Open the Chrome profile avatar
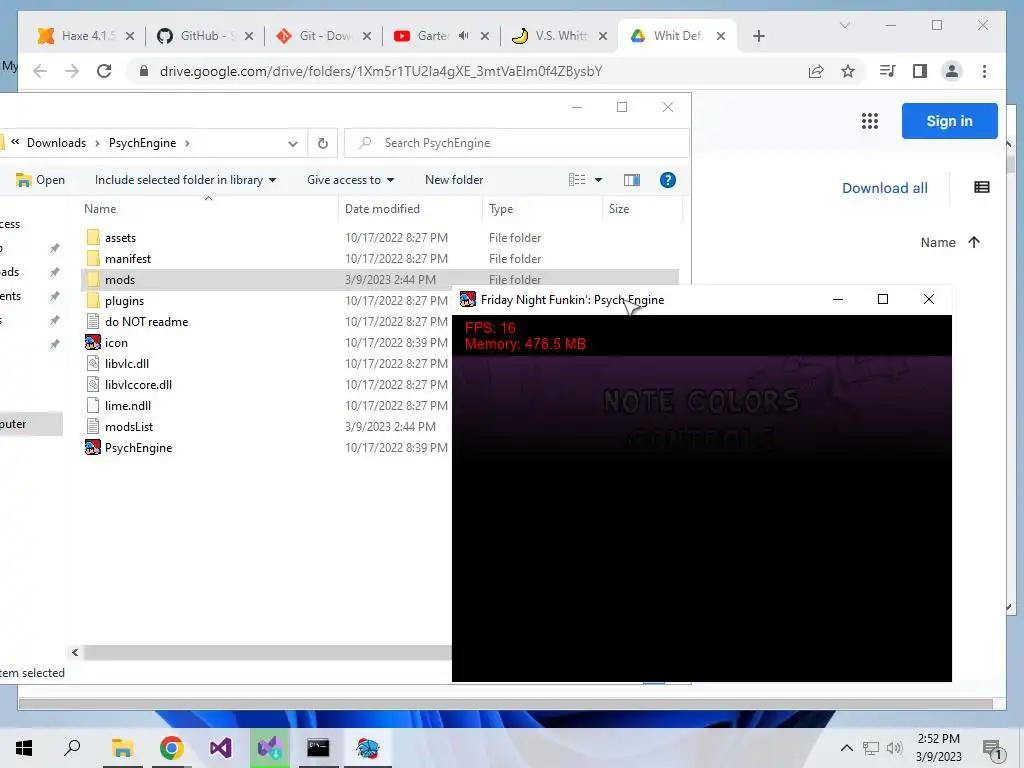This screenshot has height=768, width=1024. tap(952, 71)
